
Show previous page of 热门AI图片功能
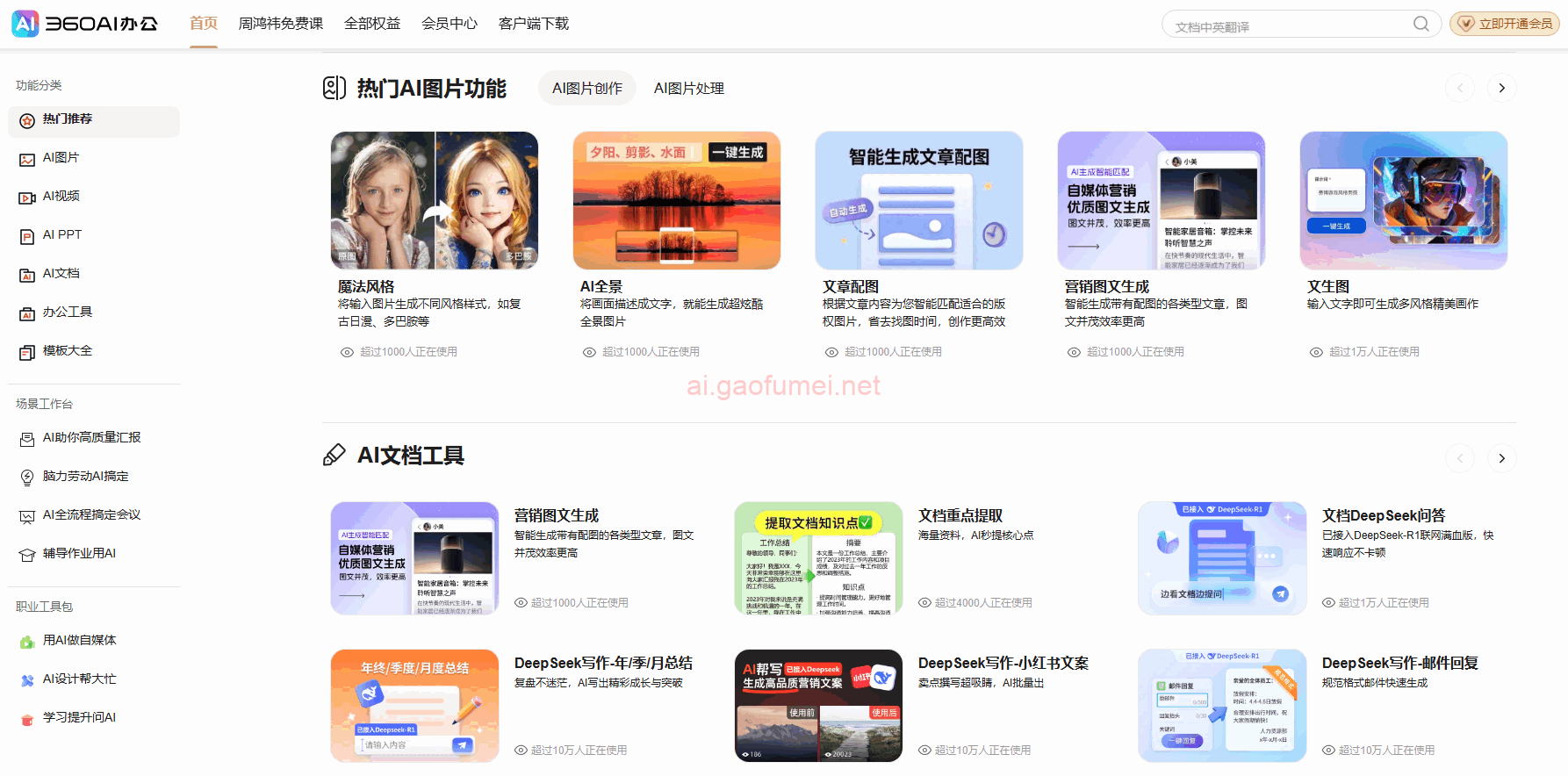(x=1460, y=88)
